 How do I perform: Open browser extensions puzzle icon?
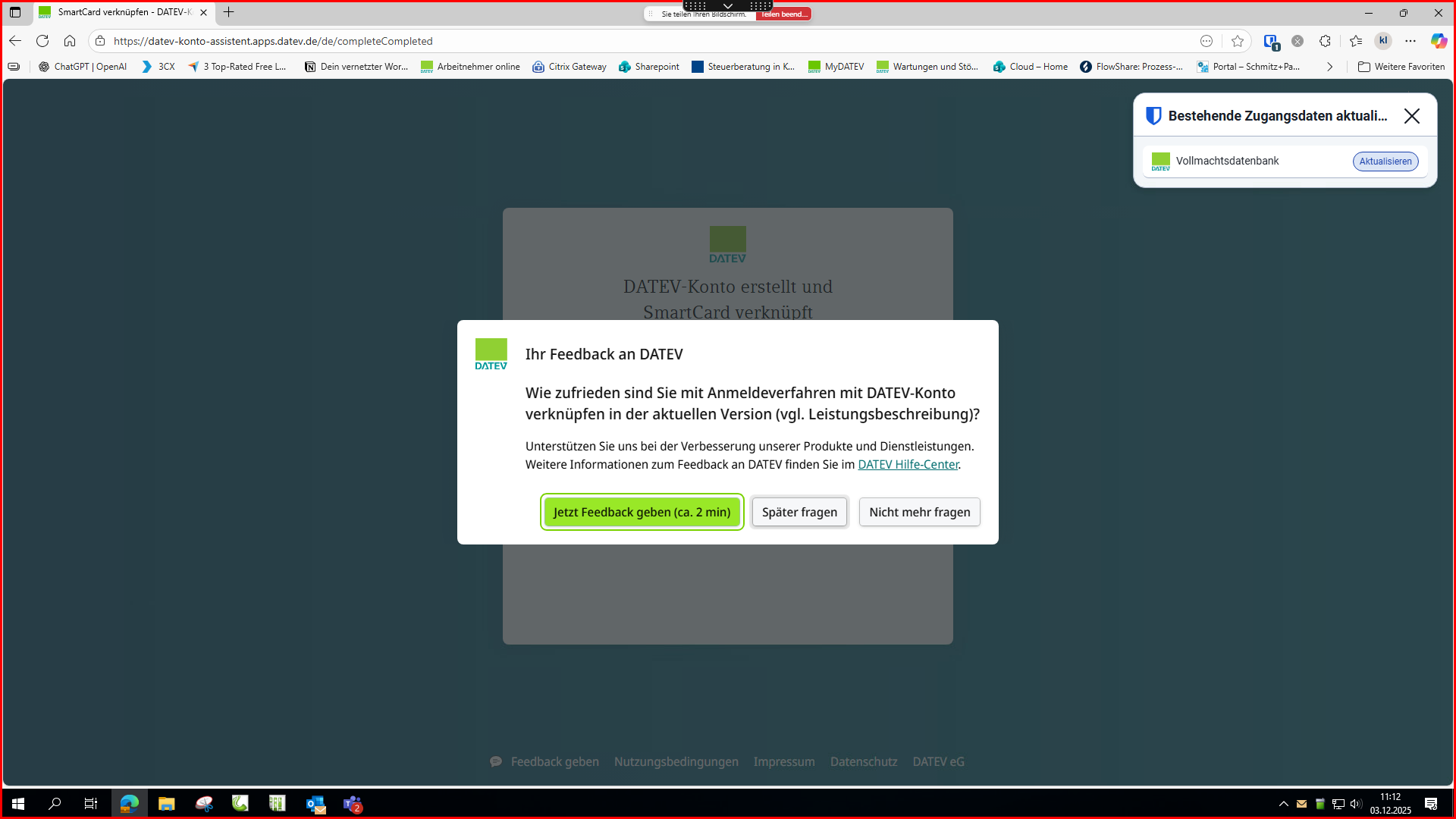point(1325,41)
